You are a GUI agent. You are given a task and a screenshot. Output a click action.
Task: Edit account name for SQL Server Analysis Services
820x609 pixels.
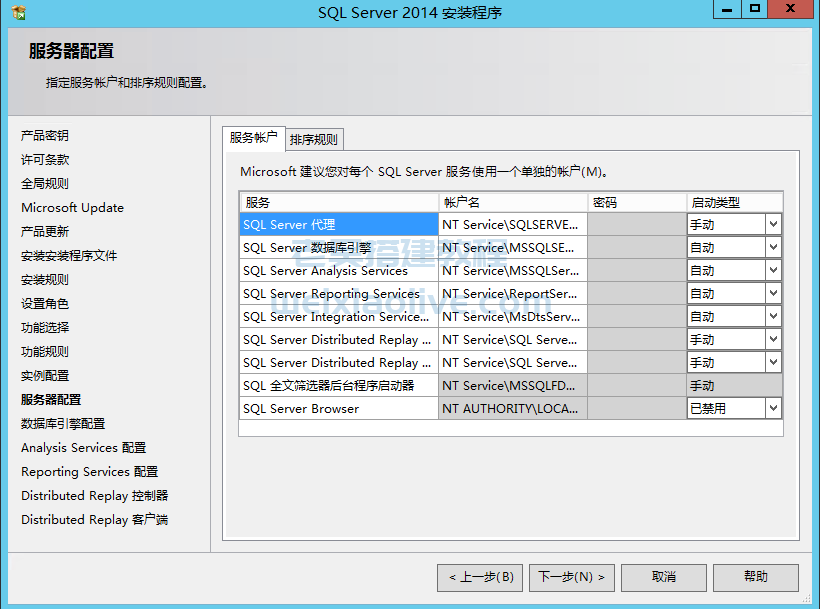click(512, 271)
